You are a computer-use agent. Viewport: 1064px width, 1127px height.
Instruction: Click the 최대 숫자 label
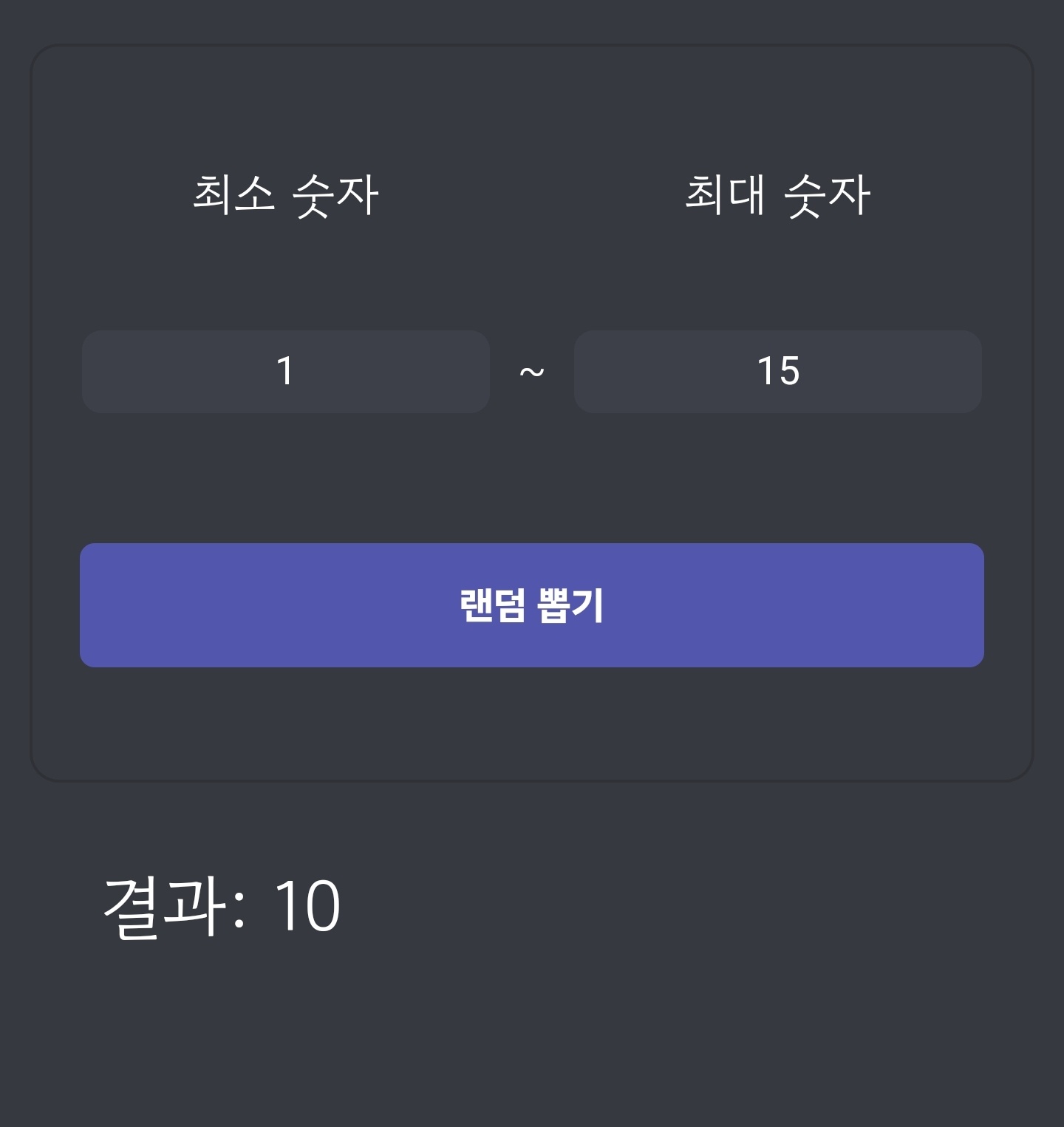[777, 195]
